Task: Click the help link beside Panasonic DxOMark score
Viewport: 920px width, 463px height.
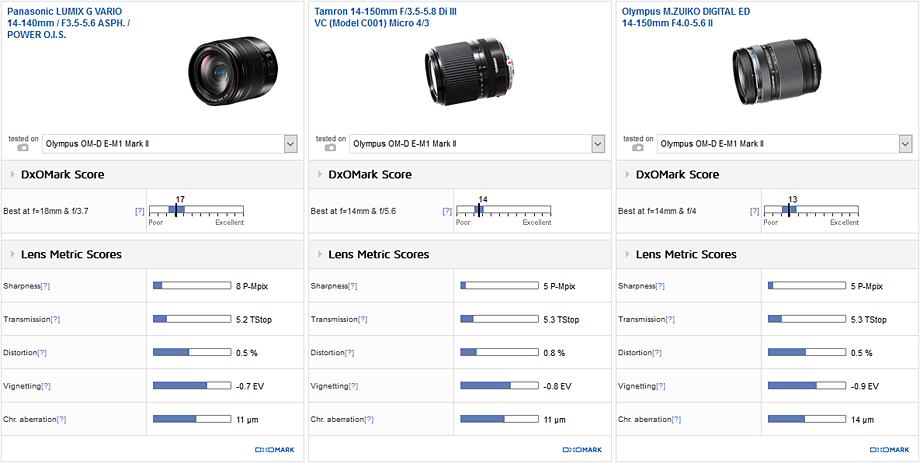Action: [x=140, y=211]
